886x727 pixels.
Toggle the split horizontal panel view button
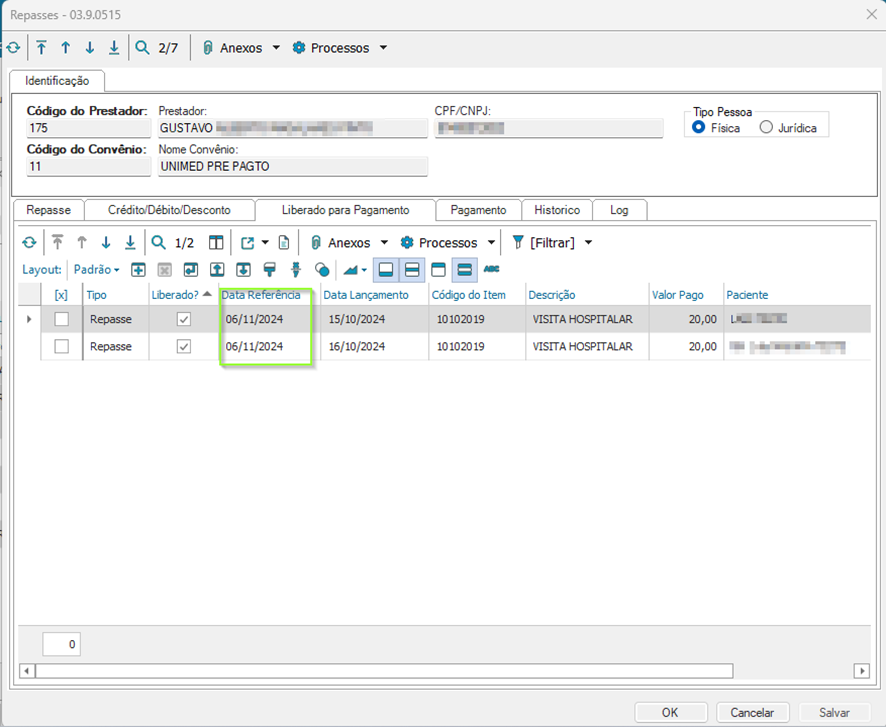click(412, 269)
